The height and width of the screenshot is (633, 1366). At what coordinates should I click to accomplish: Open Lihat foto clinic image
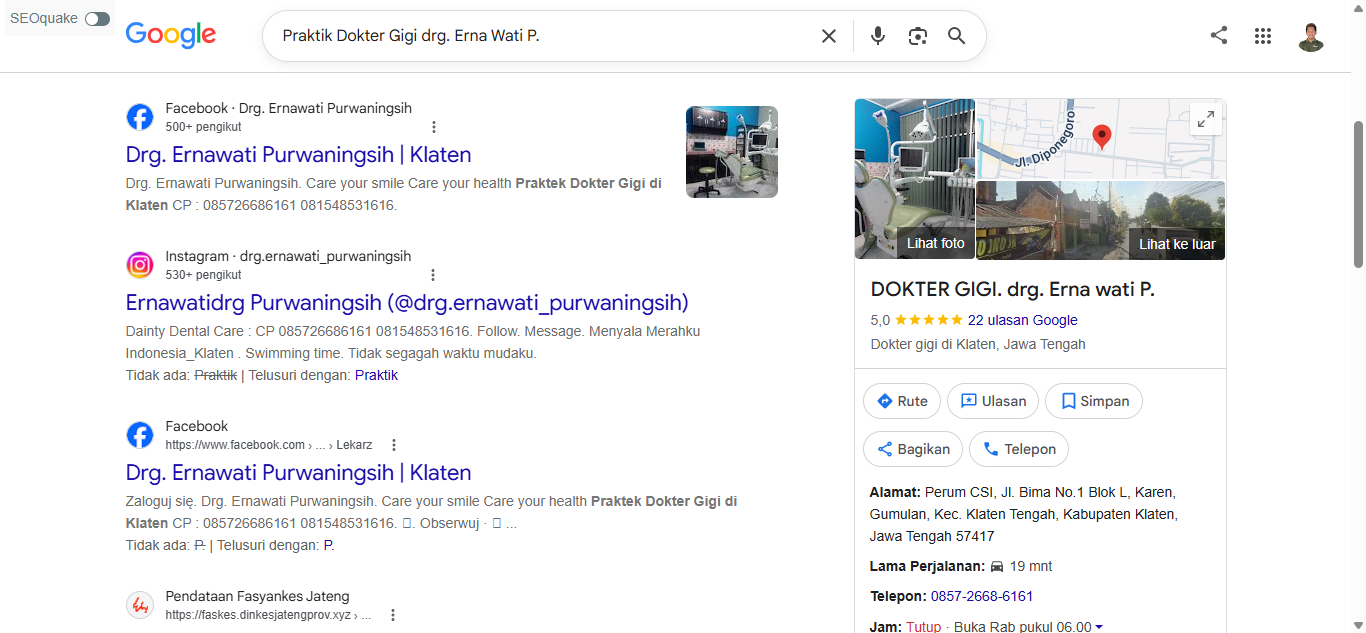[914, 179]
